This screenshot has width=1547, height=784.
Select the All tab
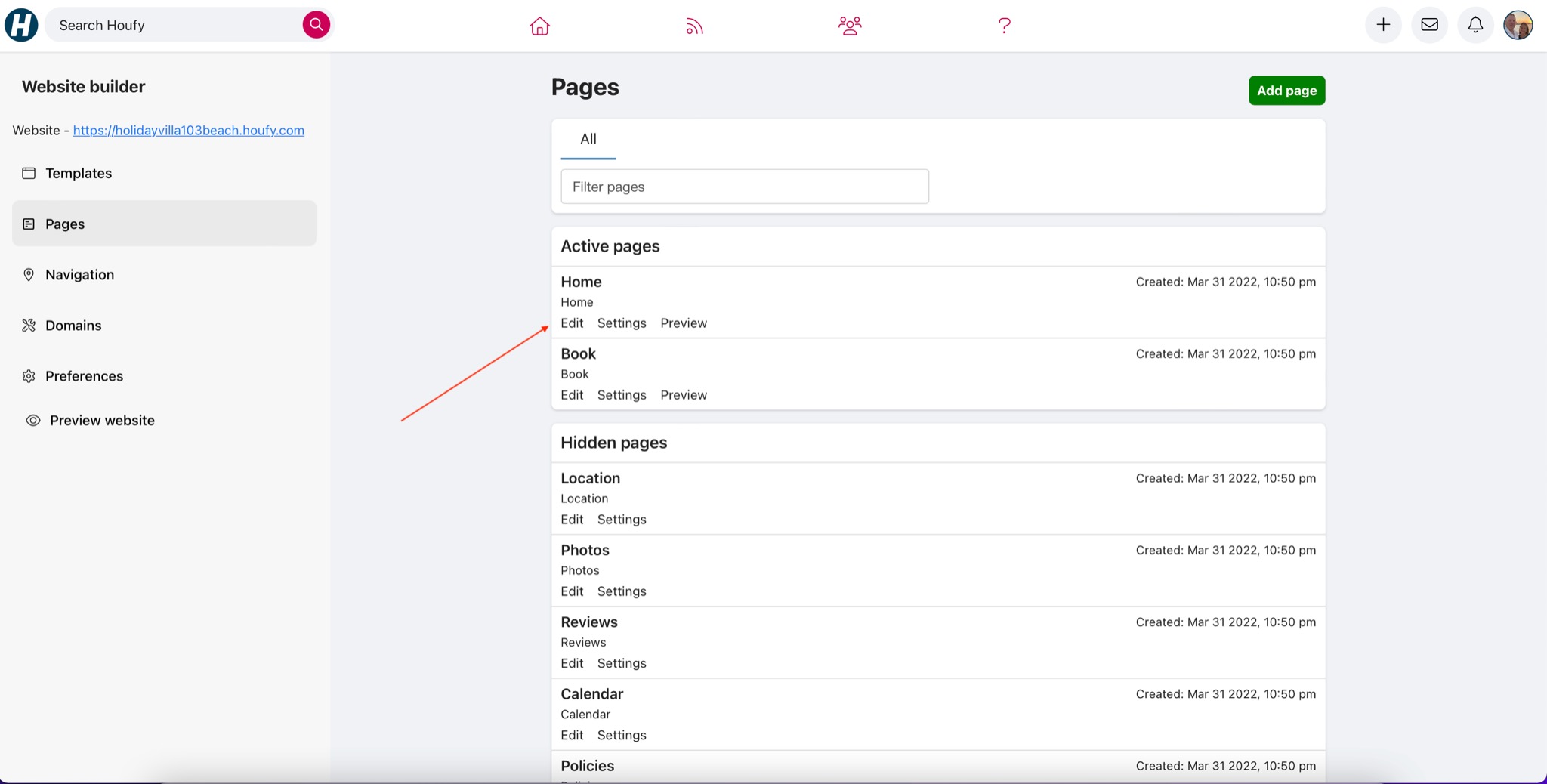(588, 139)
